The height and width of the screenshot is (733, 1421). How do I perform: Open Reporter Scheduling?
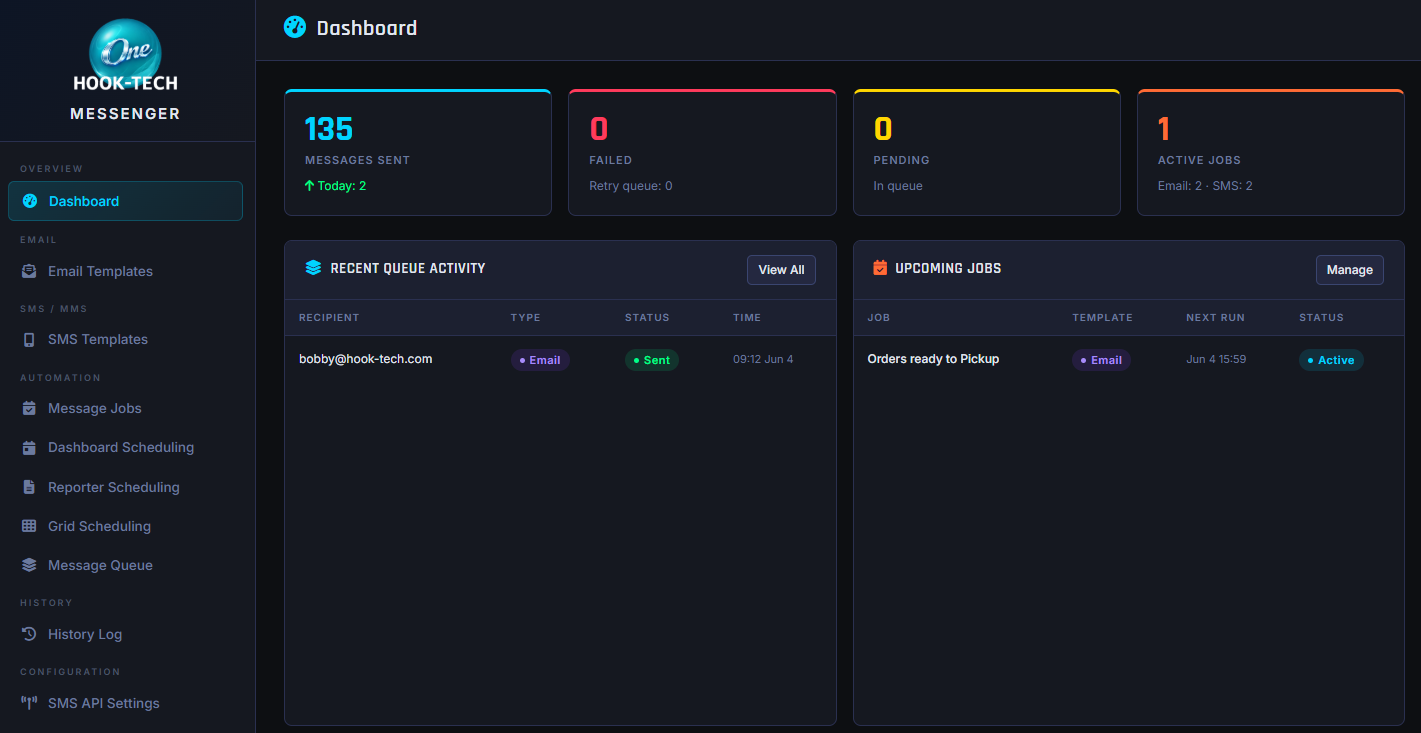(x=125, y=487)
